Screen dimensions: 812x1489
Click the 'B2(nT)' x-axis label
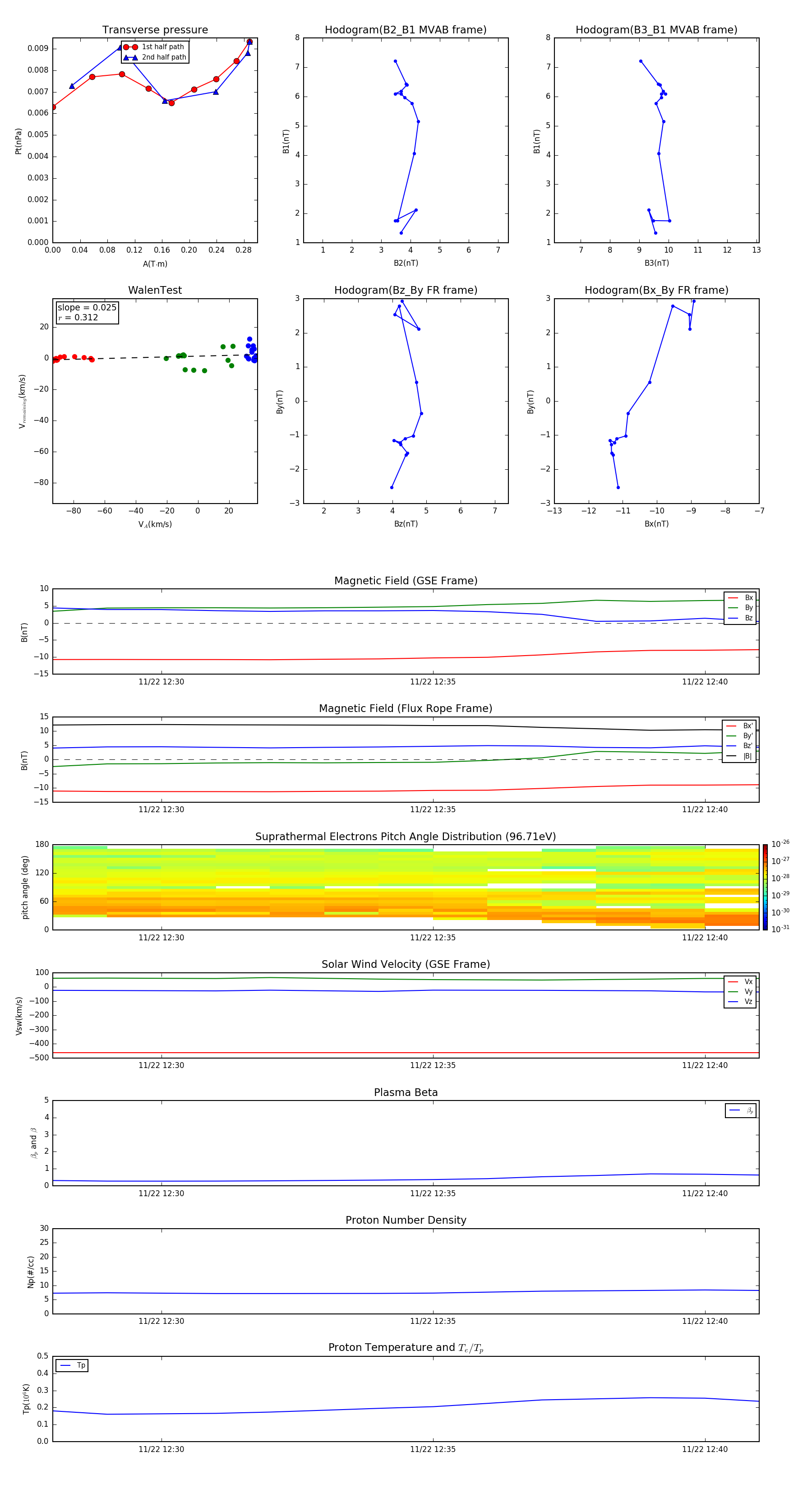pos(406,263)
